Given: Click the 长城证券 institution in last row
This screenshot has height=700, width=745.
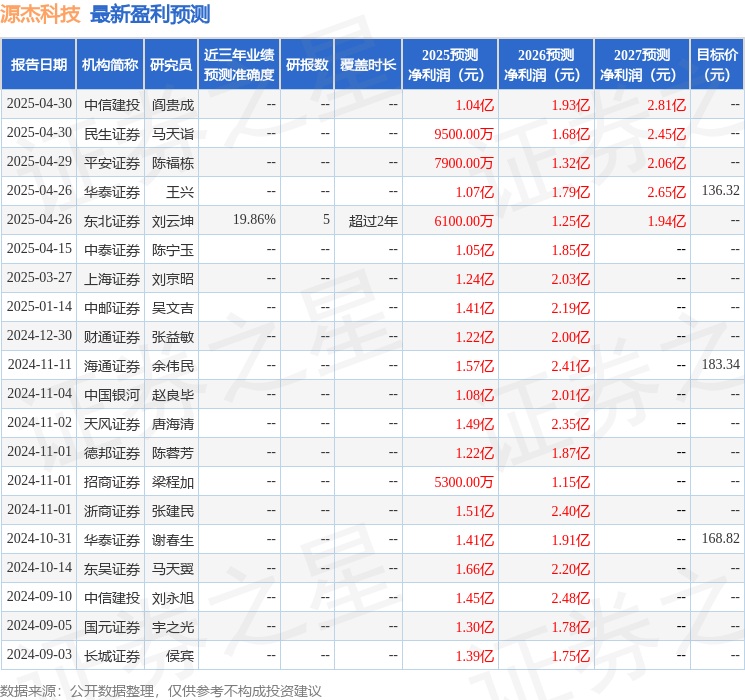Looking at the screenshot, I should (112, 655).
